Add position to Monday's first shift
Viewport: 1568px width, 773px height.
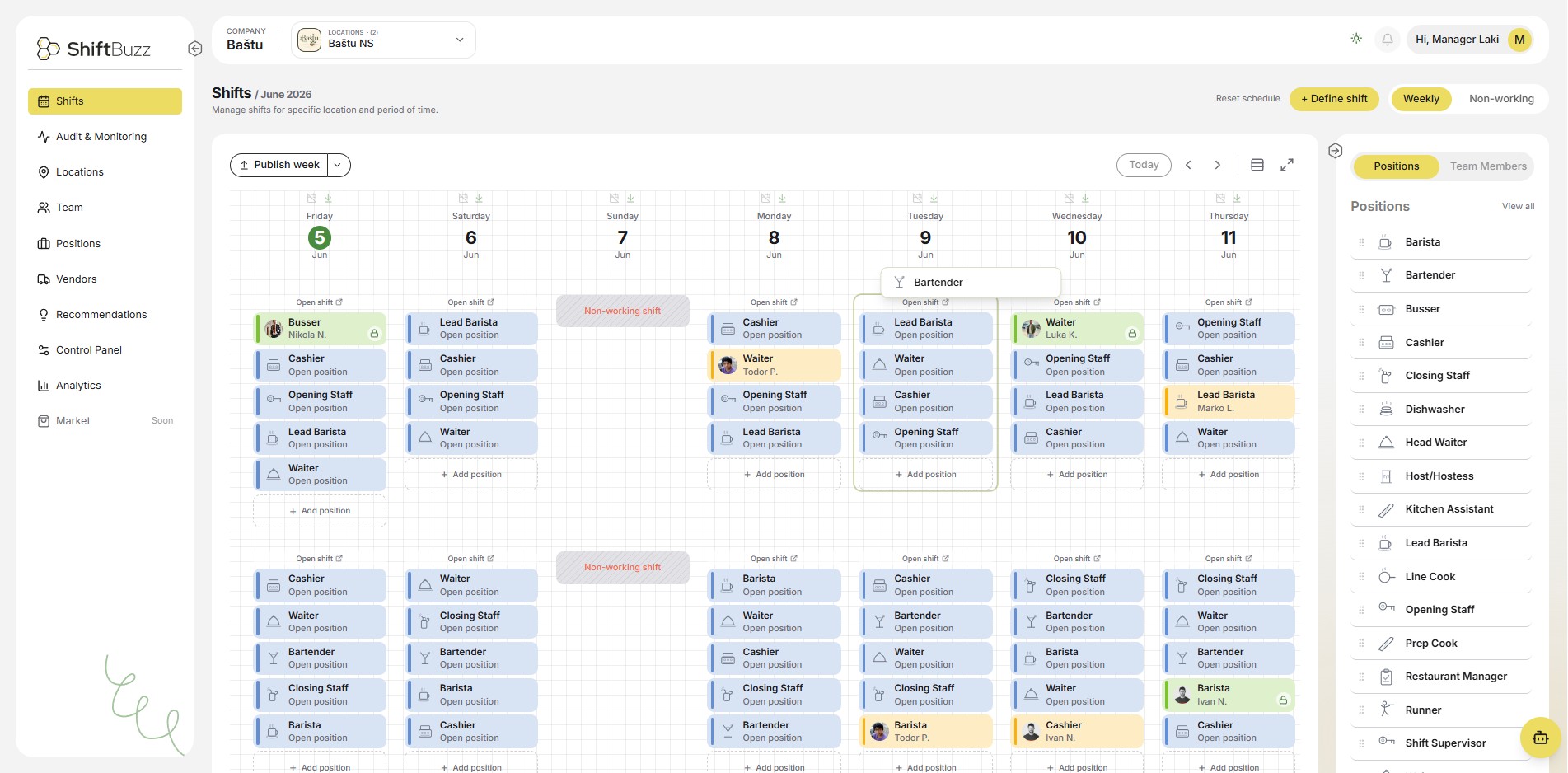775,475
